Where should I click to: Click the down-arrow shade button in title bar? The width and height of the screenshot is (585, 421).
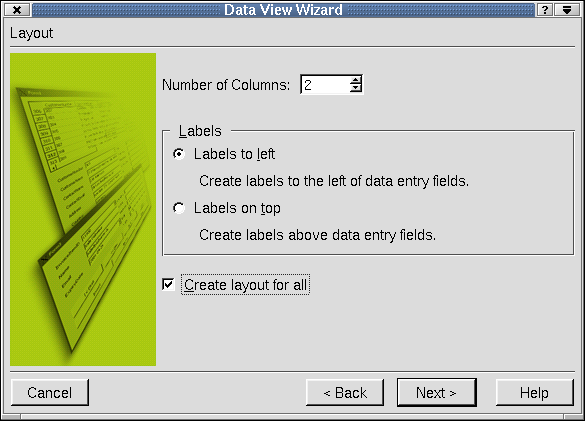(x=567, y=10)
